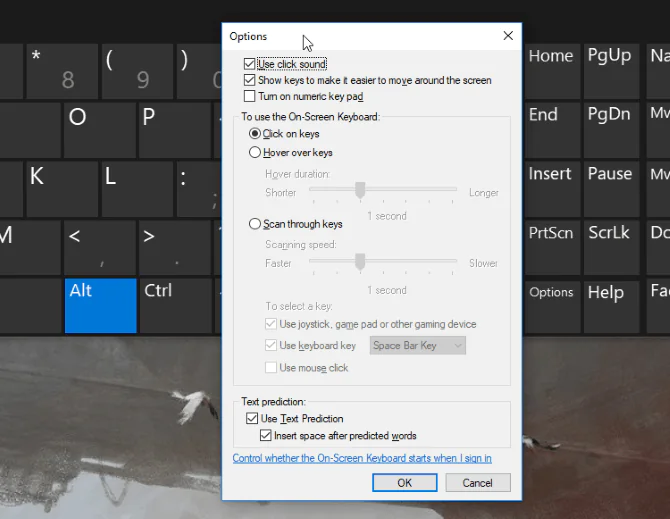
Task: Click the PgUp key on on-screen keyboard
Action: [x=611, y=71]
